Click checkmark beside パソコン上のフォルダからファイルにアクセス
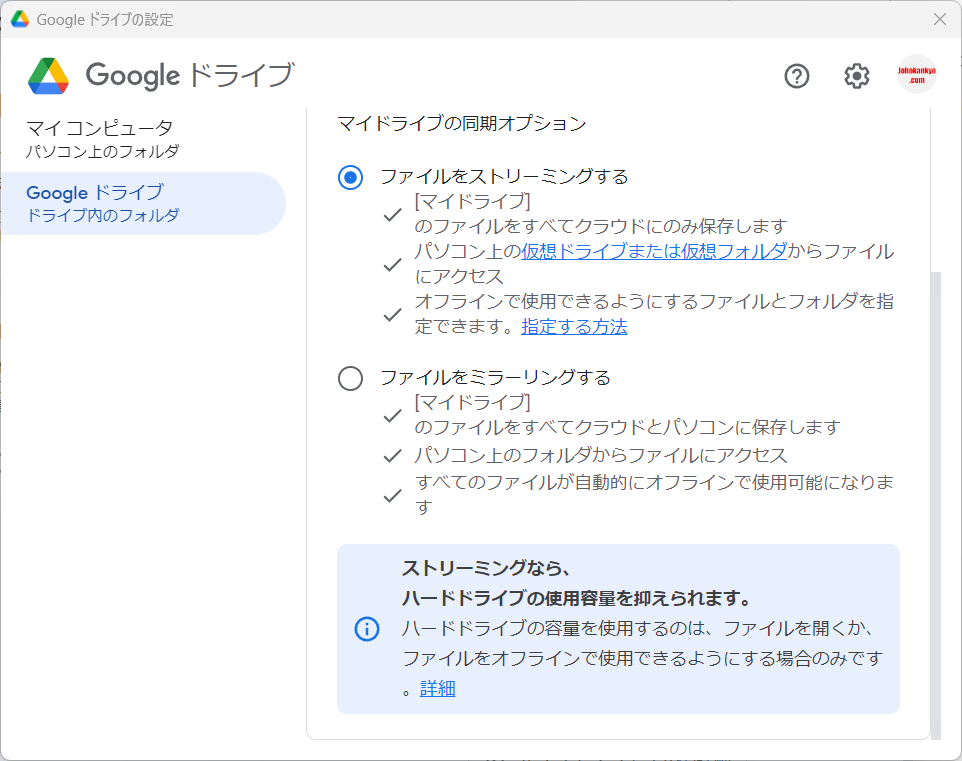 [x=393, y=456]
